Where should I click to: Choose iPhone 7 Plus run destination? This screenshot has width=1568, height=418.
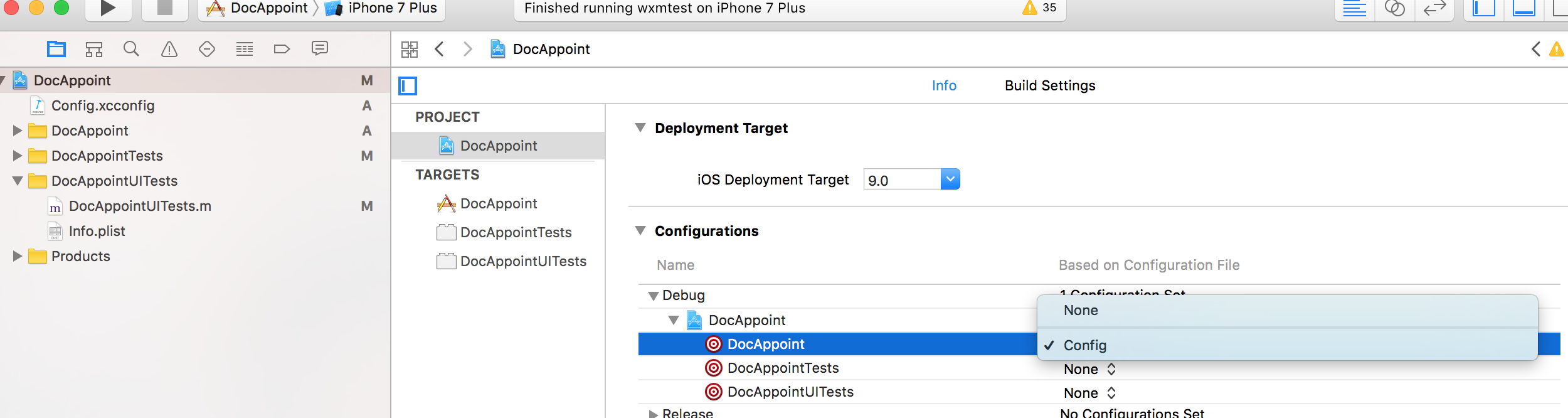pyautogui.click(x=381, y=8)
